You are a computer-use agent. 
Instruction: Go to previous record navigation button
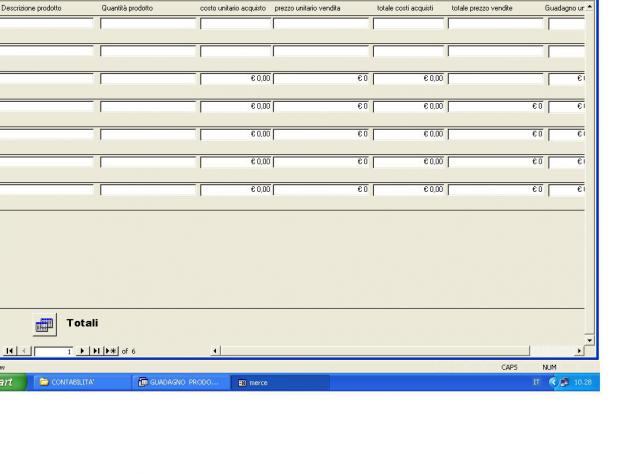click(x=24, y=351)
